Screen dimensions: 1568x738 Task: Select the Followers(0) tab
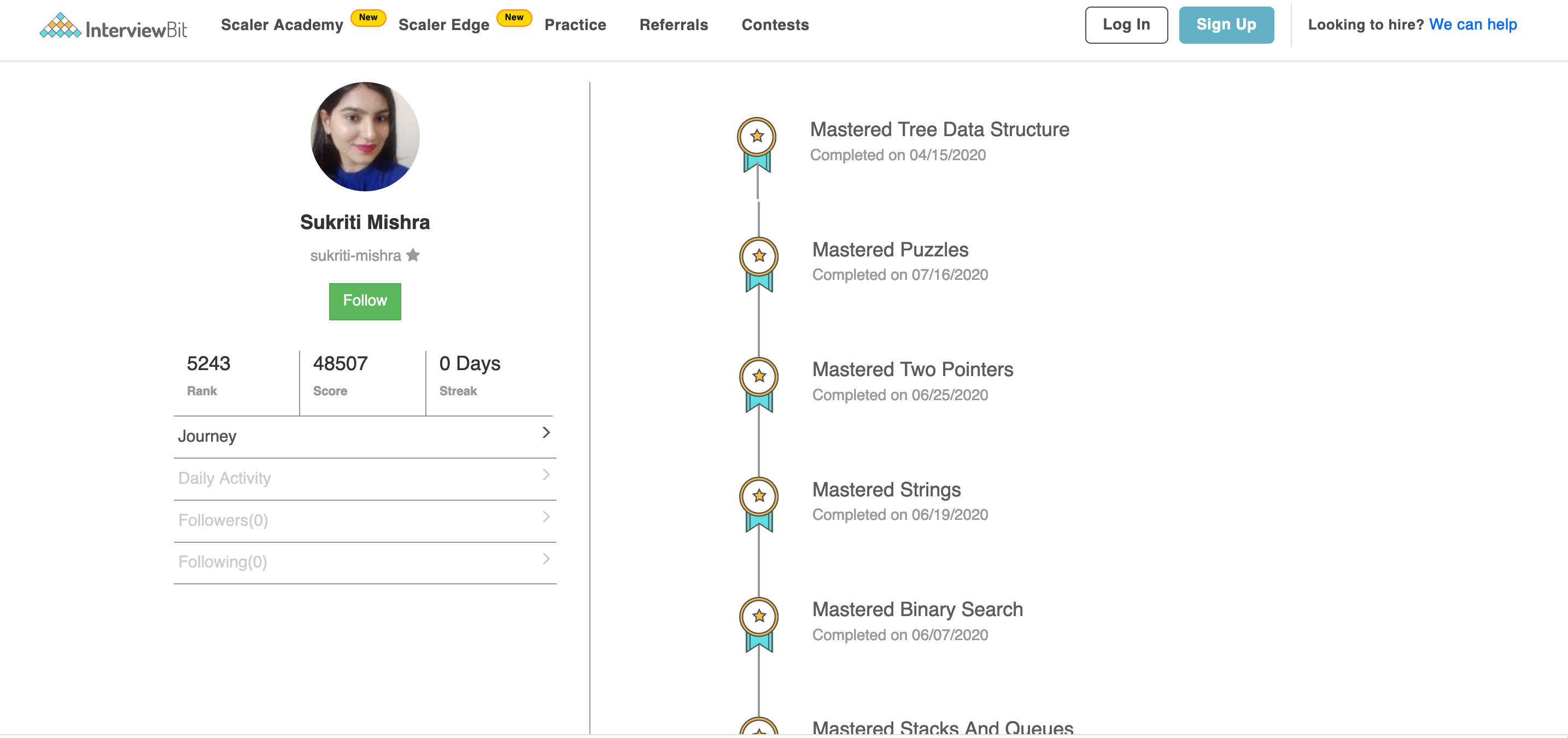click(365, 521)
